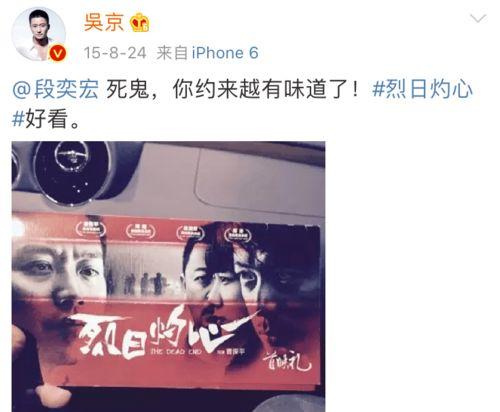Image resolution: width=500 pixels, height=412 pixels.
Task: Tap the first laurel award emblem in photo
Action: [x=90, y=230]
